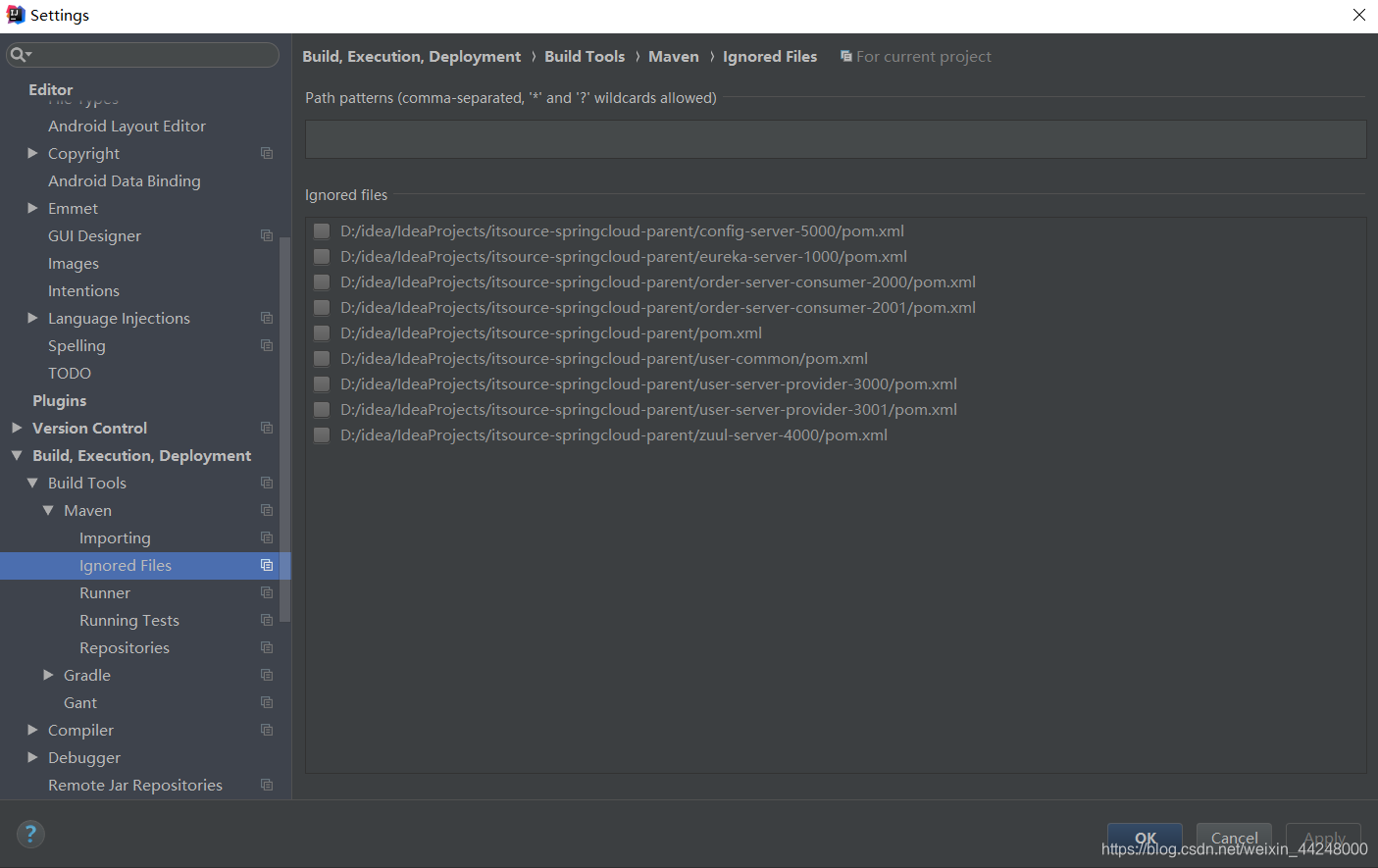Select the TODO settings item

[x=70, y=373]
